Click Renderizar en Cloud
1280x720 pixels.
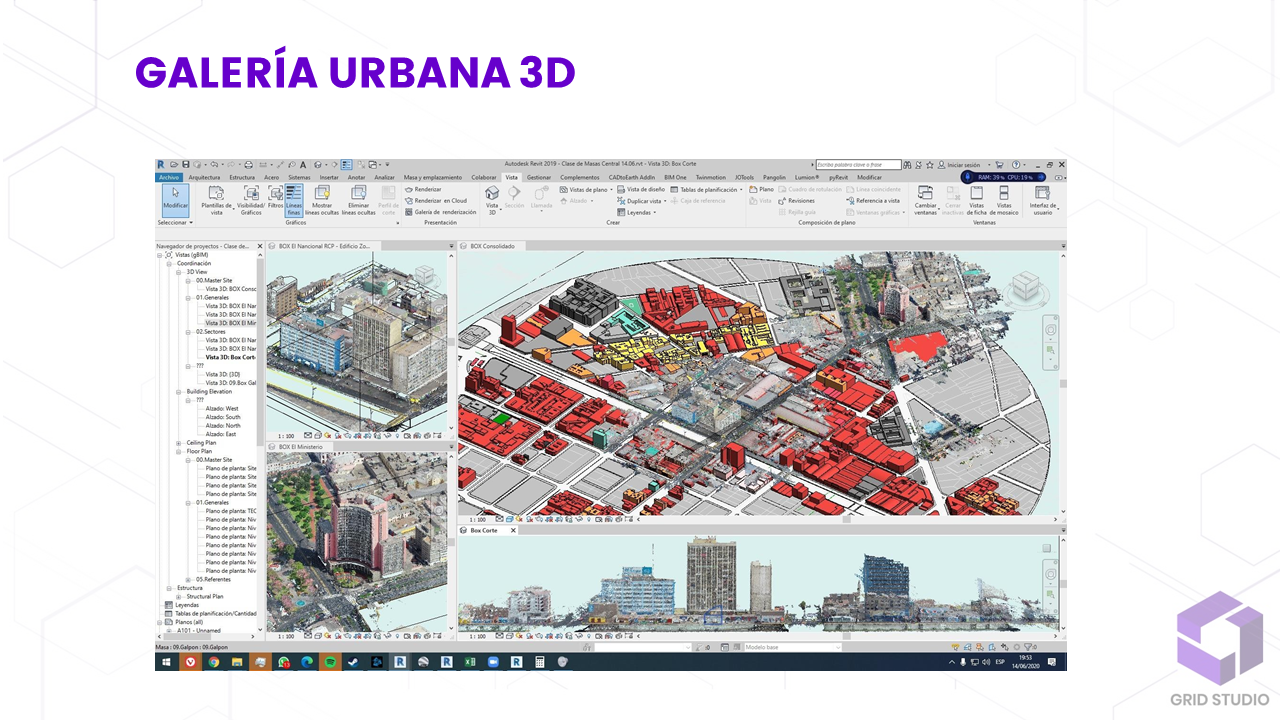[x=436, y=200]
